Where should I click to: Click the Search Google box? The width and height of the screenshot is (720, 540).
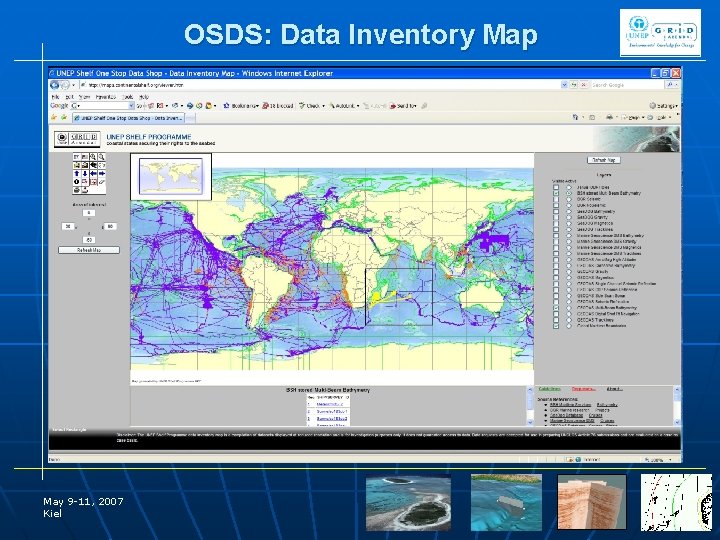point(627,85)
